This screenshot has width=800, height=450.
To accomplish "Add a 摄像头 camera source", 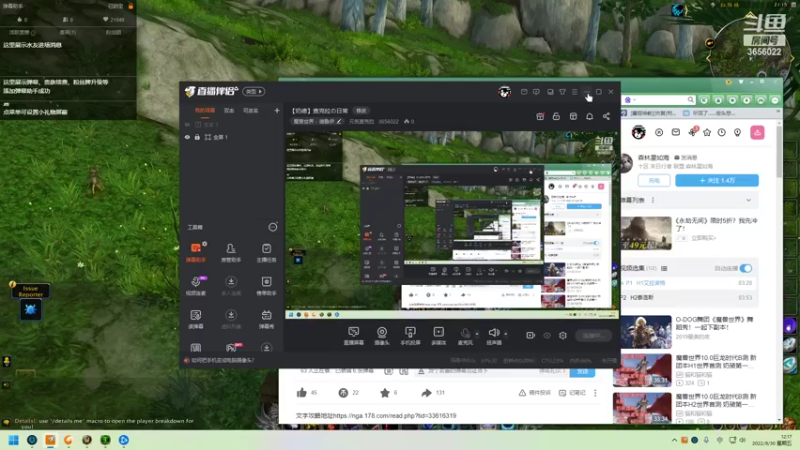I will click(382, 336).
